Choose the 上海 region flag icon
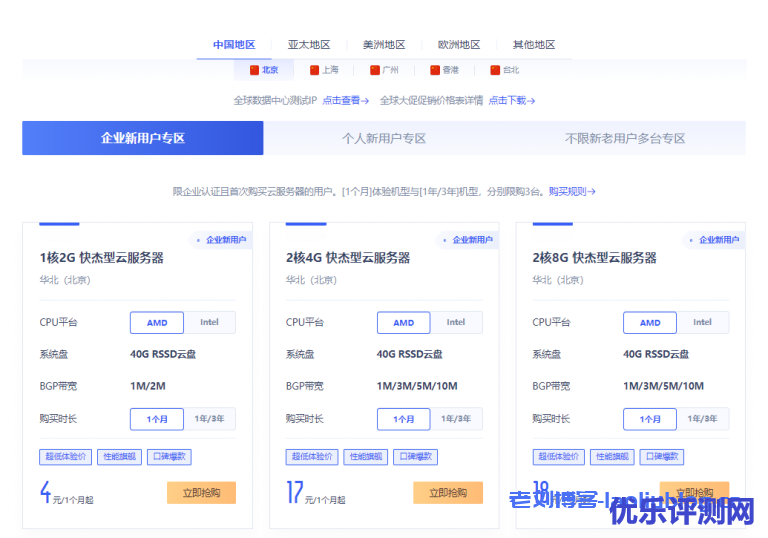This screenshot has height=538, width=768. tap(314, 70)
